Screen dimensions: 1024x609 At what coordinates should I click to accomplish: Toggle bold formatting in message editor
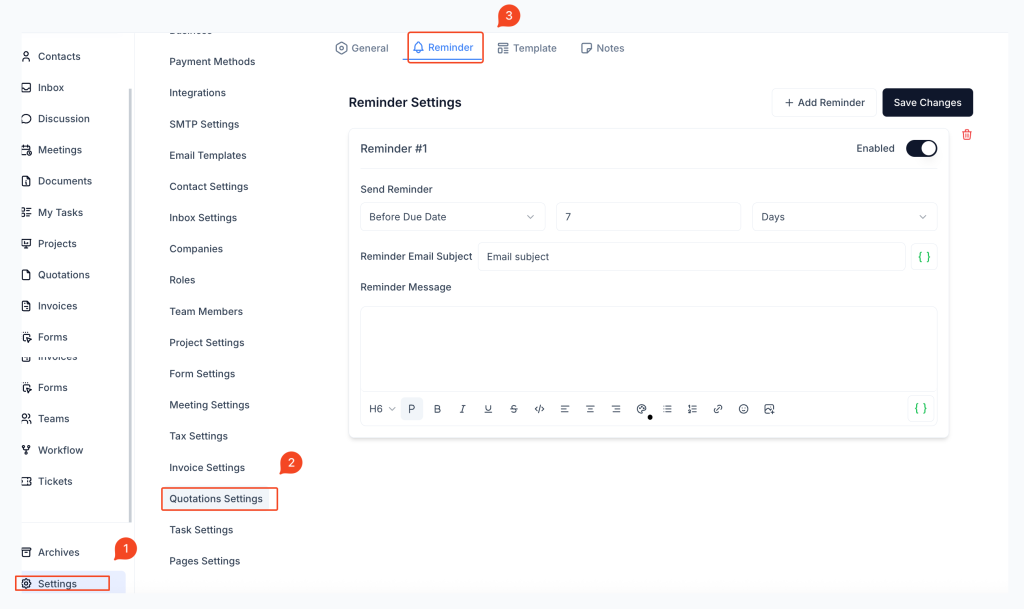click(437, 409)
